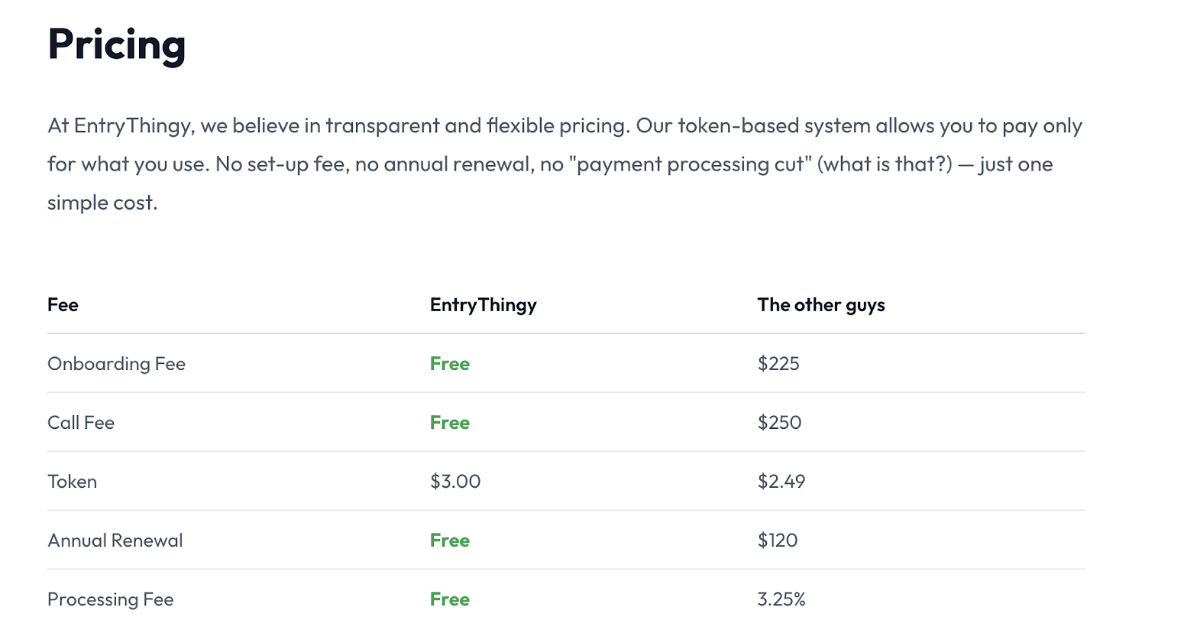Select the Free value for Processing Fee
Screen dimensions: 1198x638
450,600
